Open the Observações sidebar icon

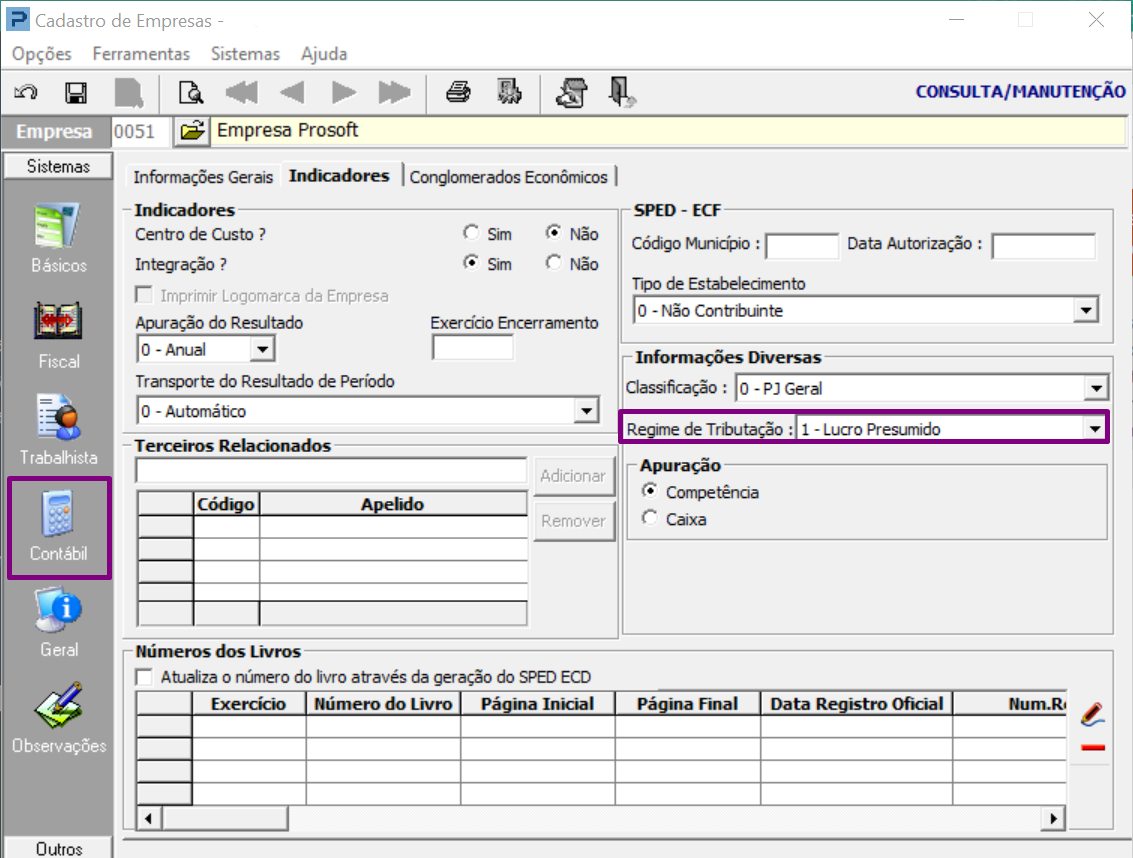click(59, 719)
